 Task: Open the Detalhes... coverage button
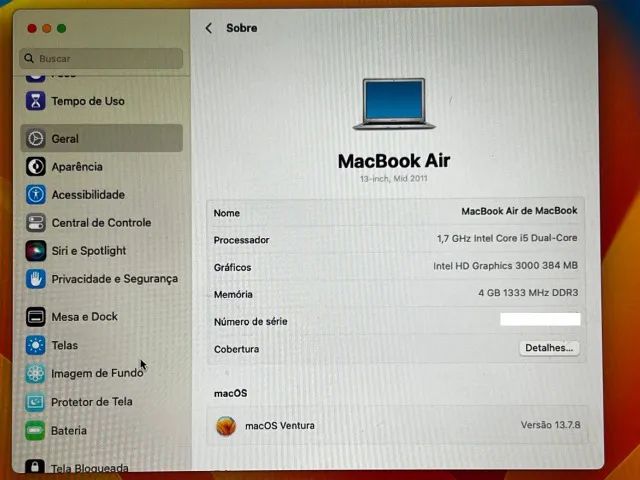(x=549, y=348)
